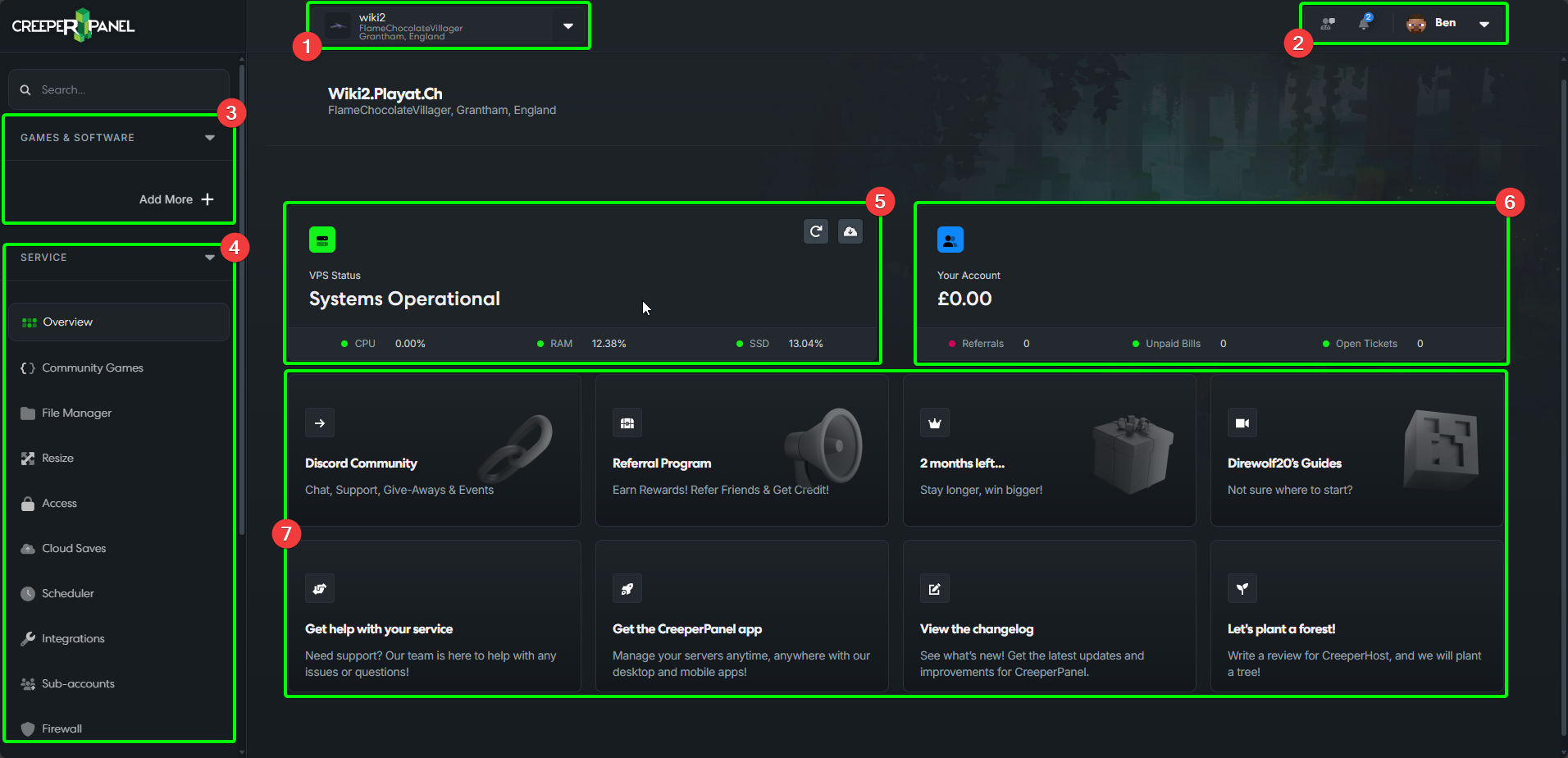Image resolution: width=1568 pixels, height=758 pixels.
Task: Open the 2 months left card
Action: click(1050, 450)
